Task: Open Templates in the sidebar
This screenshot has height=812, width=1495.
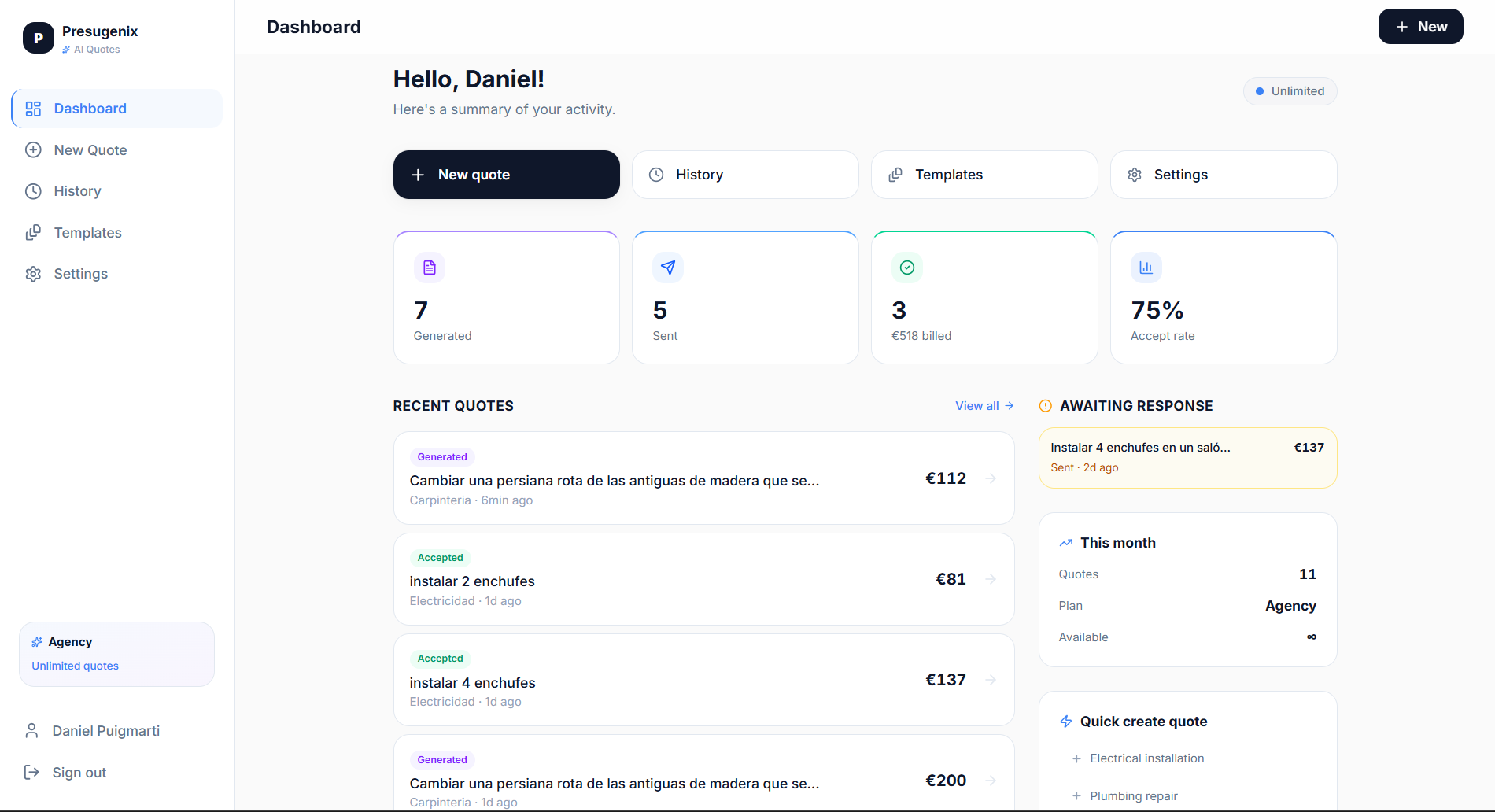Action: (117, 233)
